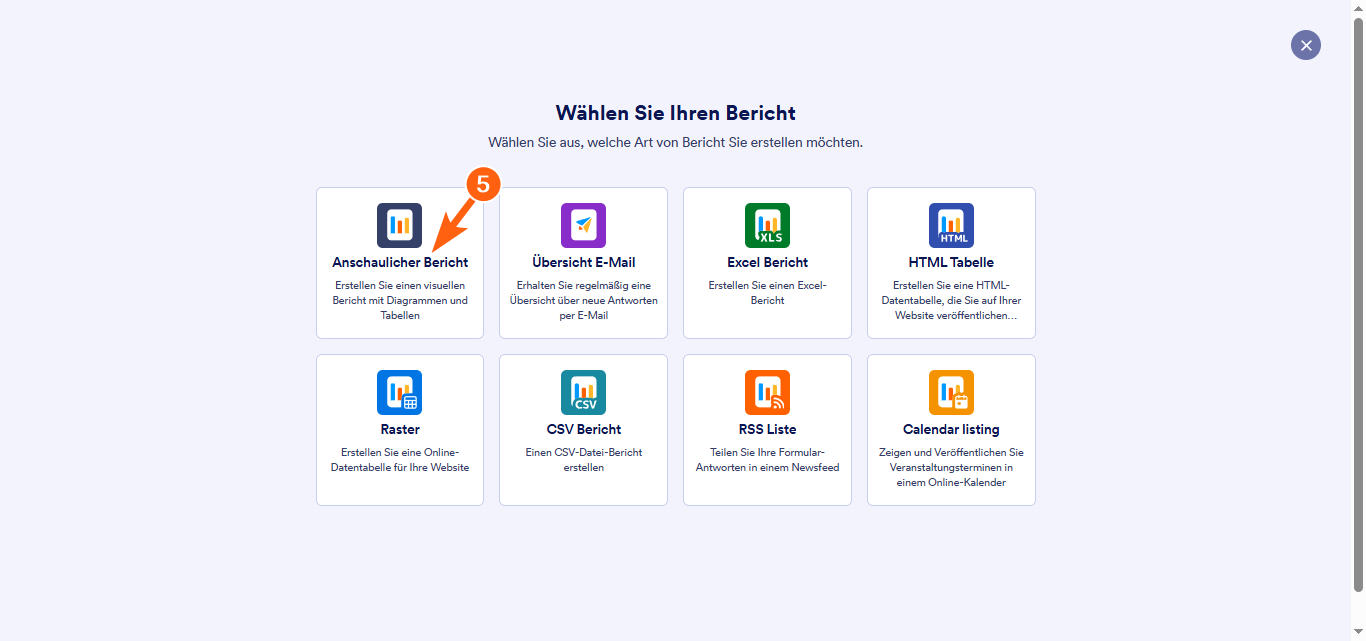Image resolution: width=1366 pixels, height=641 pixels.
Task: Click the description 'Erstellen Sie eine Online-Datentabelle'
Action: coord(400,460)
